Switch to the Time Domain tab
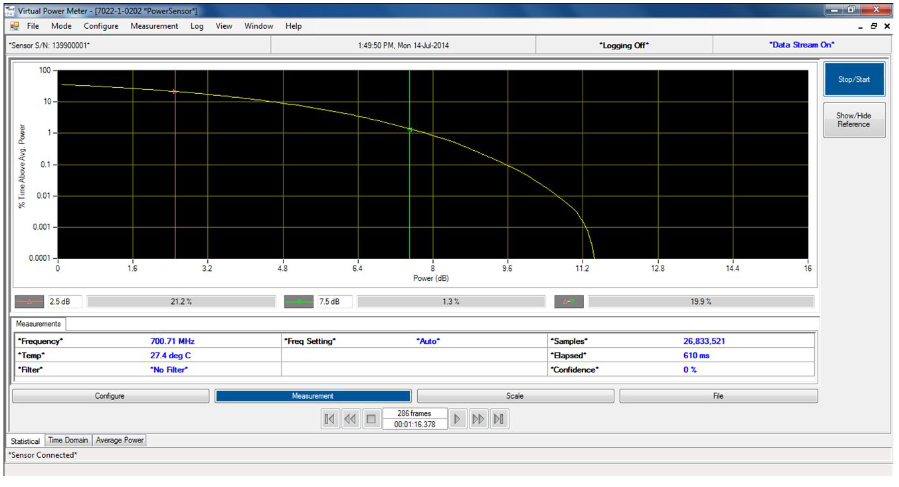 [68, 440]
